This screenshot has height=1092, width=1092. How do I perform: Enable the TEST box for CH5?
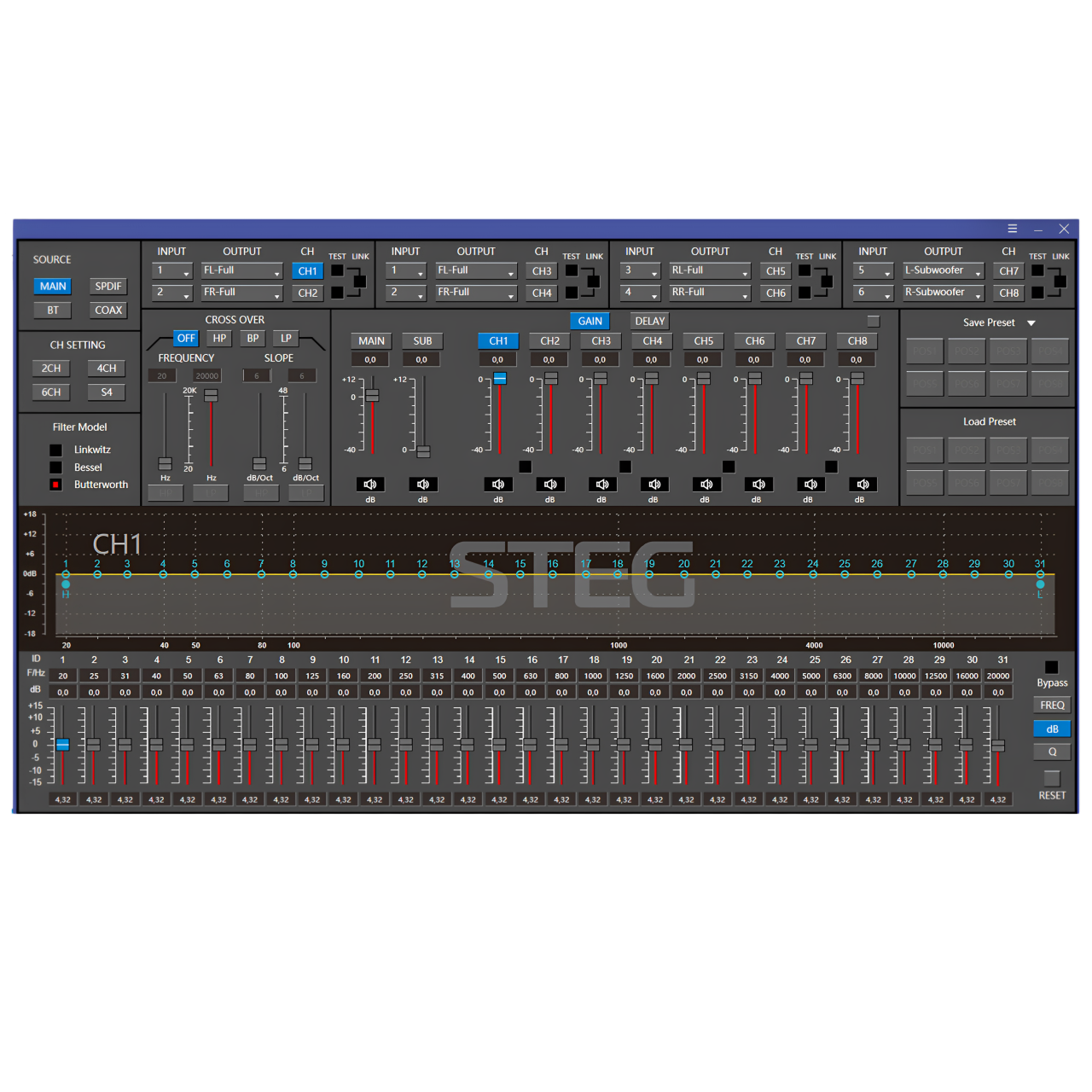804,270
